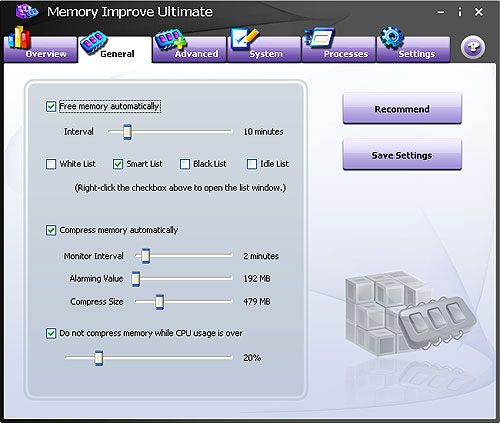Click the Settings gear icon
The height and width of the screenshot is (423, 500).
click(x=392, y=37)
